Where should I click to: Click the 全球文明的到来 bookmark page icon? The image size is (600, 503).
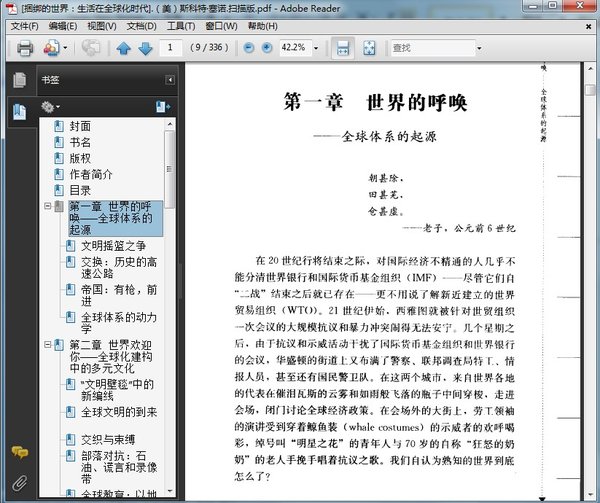tap(70, 412)
